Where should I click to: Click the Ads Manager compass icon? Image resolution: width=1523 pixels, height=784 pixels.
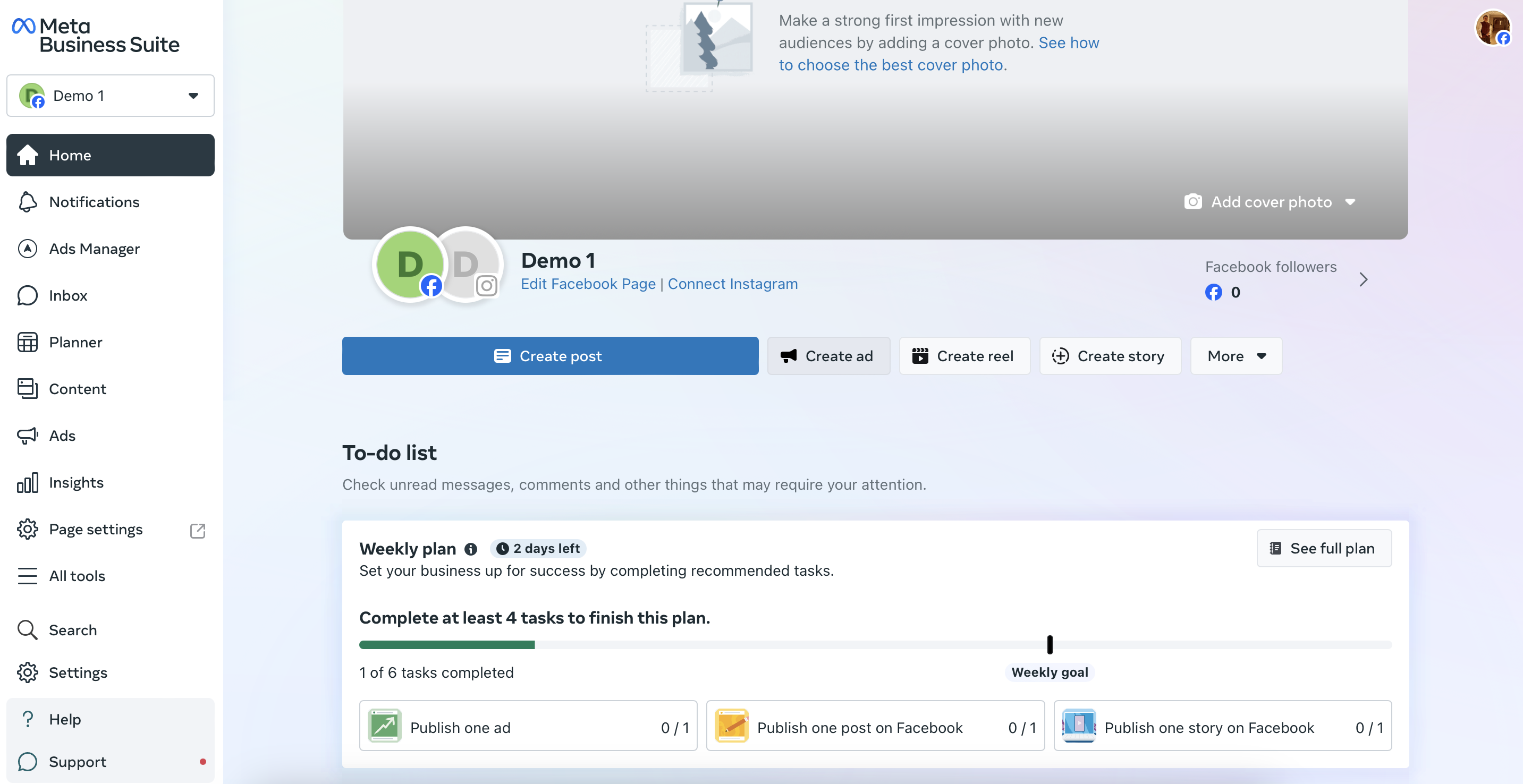coord(27,249)
